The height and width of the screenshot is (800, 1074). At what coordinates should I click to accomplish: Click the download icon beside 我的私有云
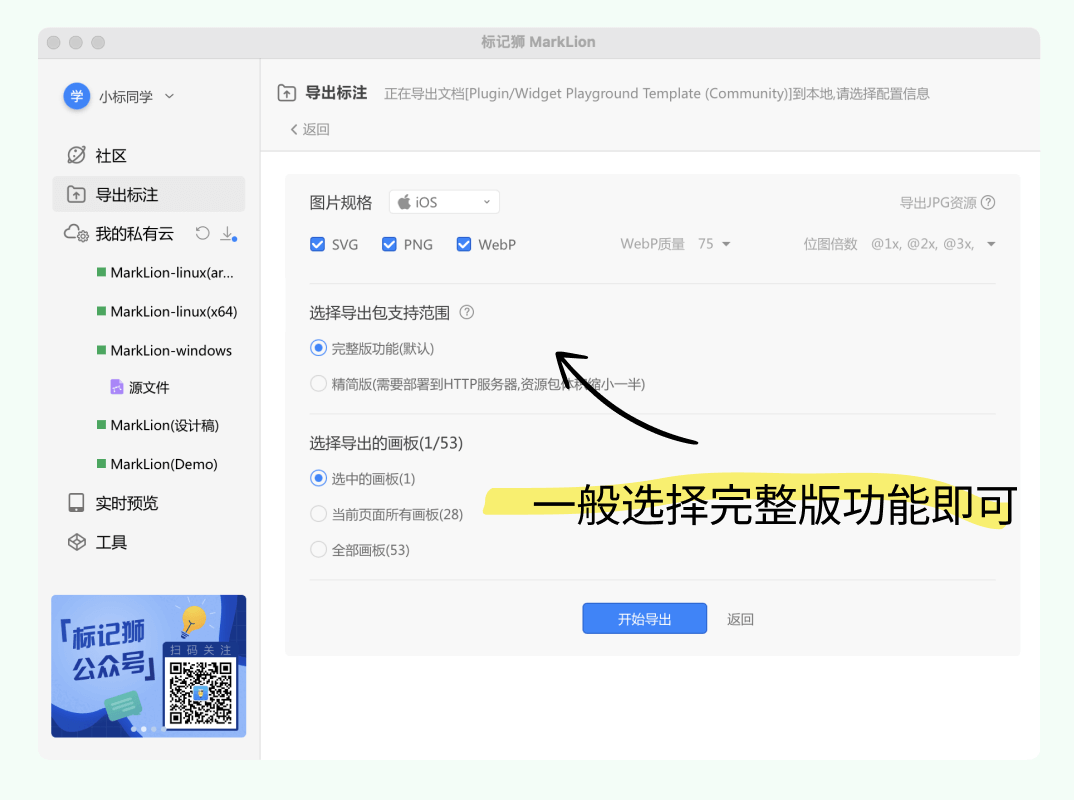click(x=227, y=233)
